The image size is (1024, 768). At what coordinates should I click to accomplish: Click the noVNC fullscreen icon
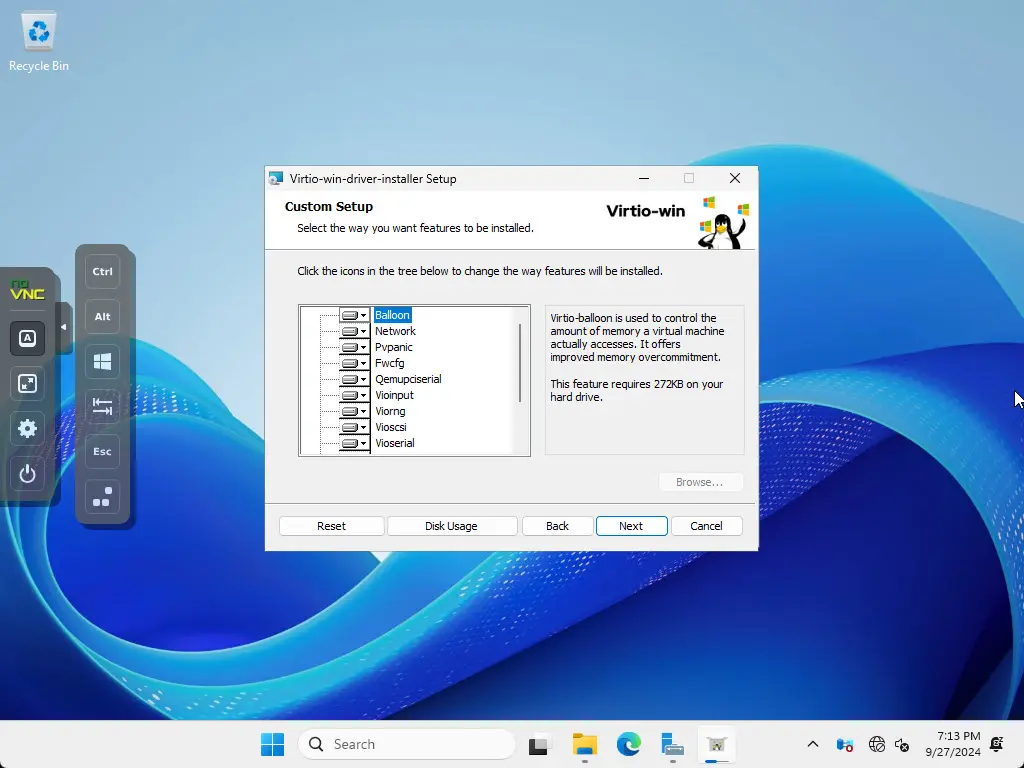(28, 383)
